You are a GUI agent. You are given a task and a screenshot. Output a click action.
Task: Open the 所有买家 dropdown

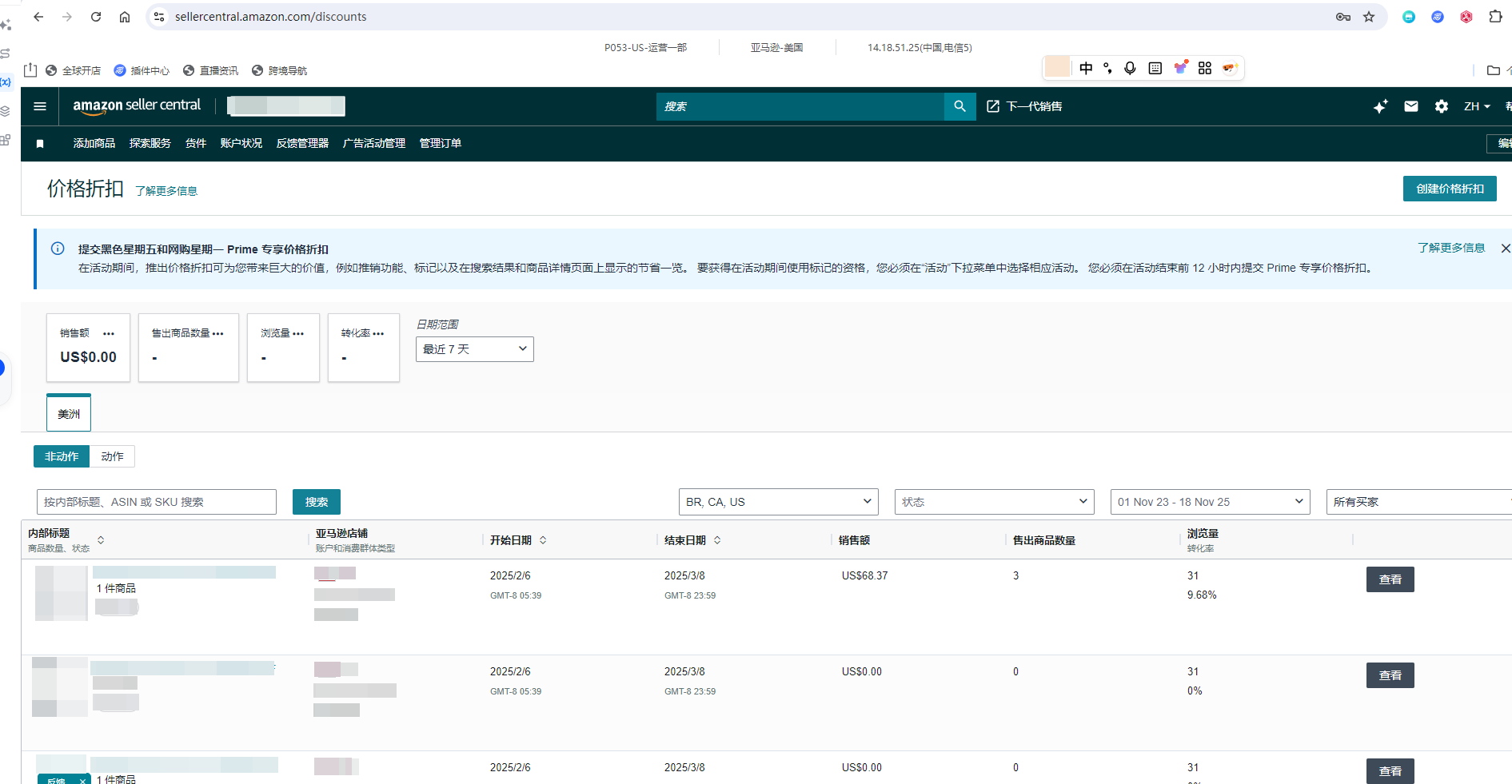click(1419, 502)
